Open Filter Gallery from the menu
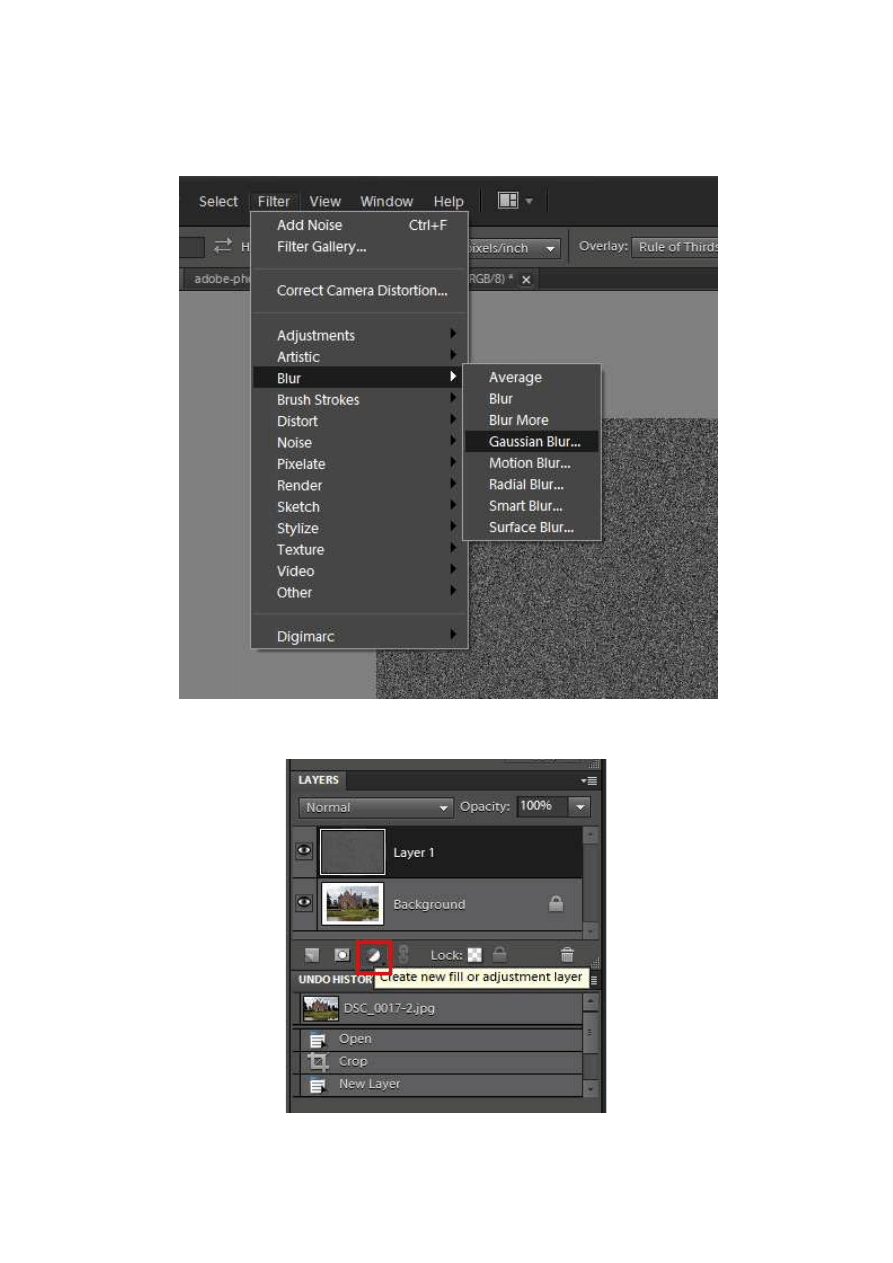Screen dimensions: 893x1263 point(321,246)
